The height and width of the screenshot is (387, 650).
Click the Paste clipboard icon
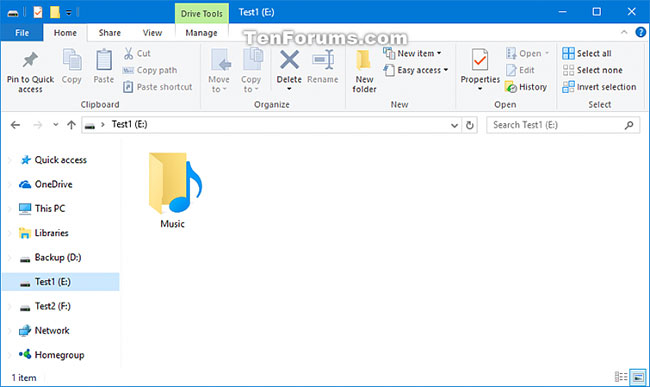tap(103, 61)
